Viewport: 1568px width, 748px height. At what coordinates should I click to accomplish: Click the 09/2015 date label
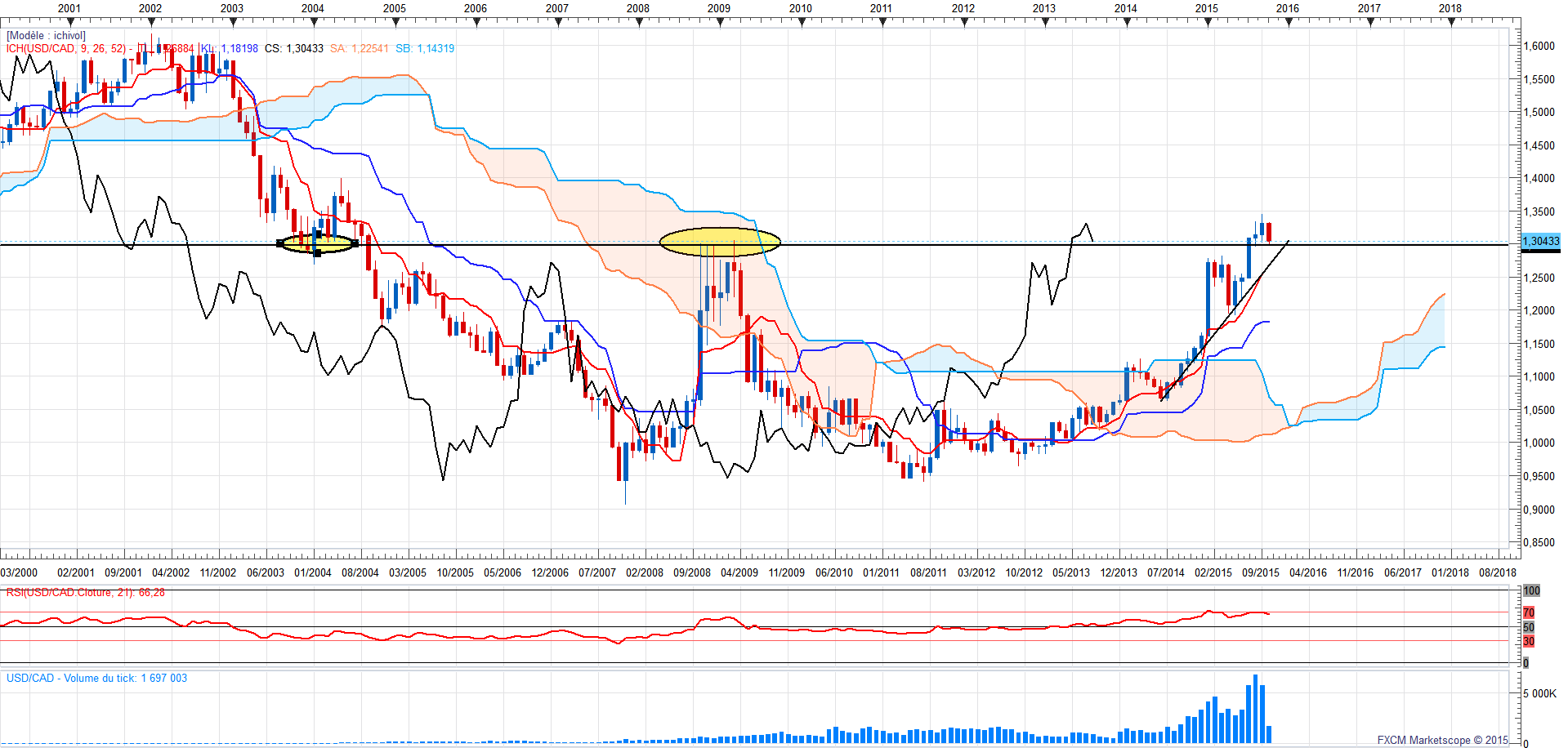(x=1261, y=572)
